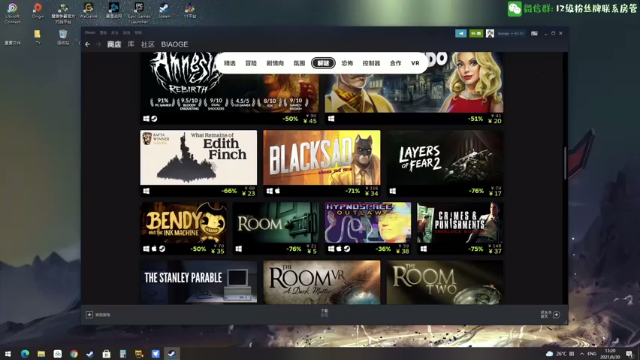This screenshot has width=640, height=360.
Task: Open the 库 (Library) tab
Action: coord(131,44)
